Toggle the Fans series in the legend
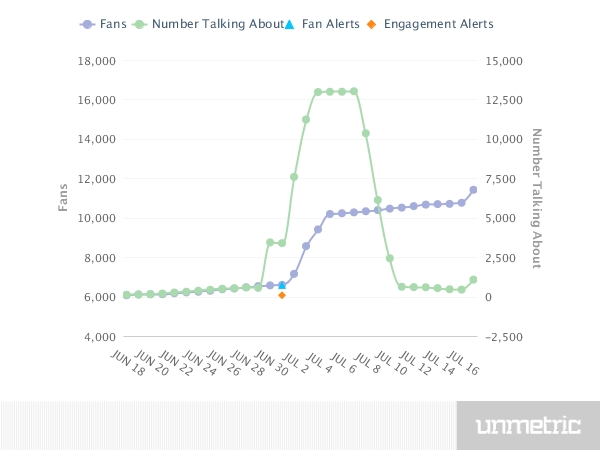Viewport: 600px width, 450px height. 112,23
